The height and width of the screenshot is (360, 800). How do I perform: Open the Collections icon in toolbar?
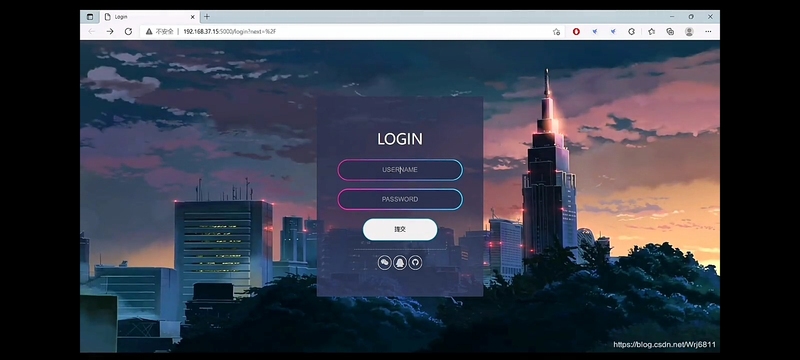[x=670, y=32]
